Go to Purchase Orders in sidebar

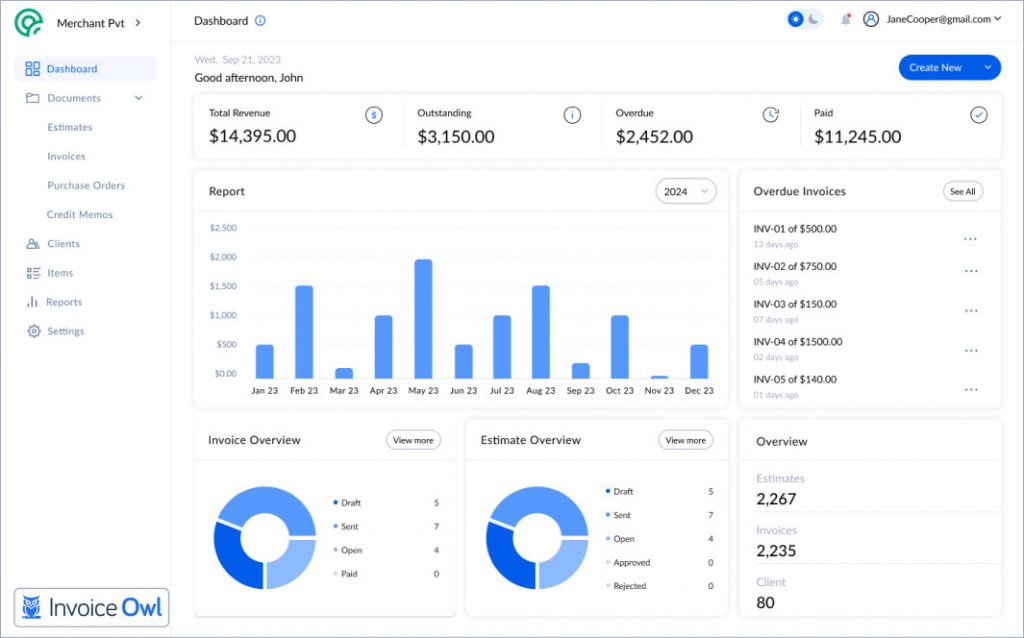pyautogui.click(x=85, y=185)
